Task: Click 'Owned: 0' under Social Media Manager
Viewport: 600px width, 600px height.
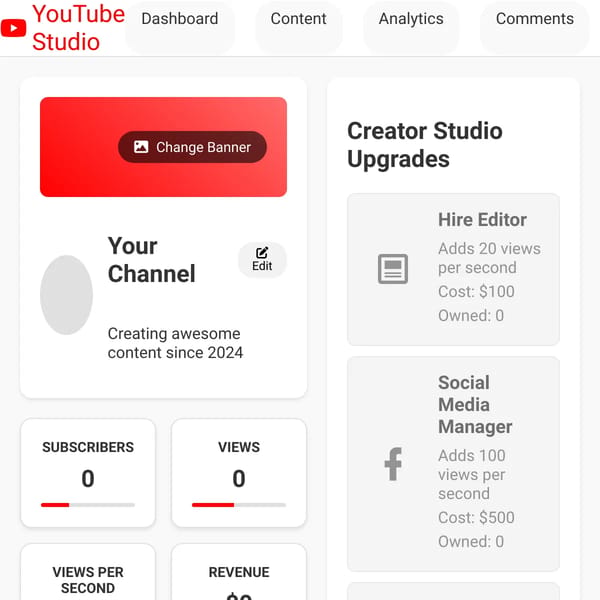Action: [x=471, y=541]
